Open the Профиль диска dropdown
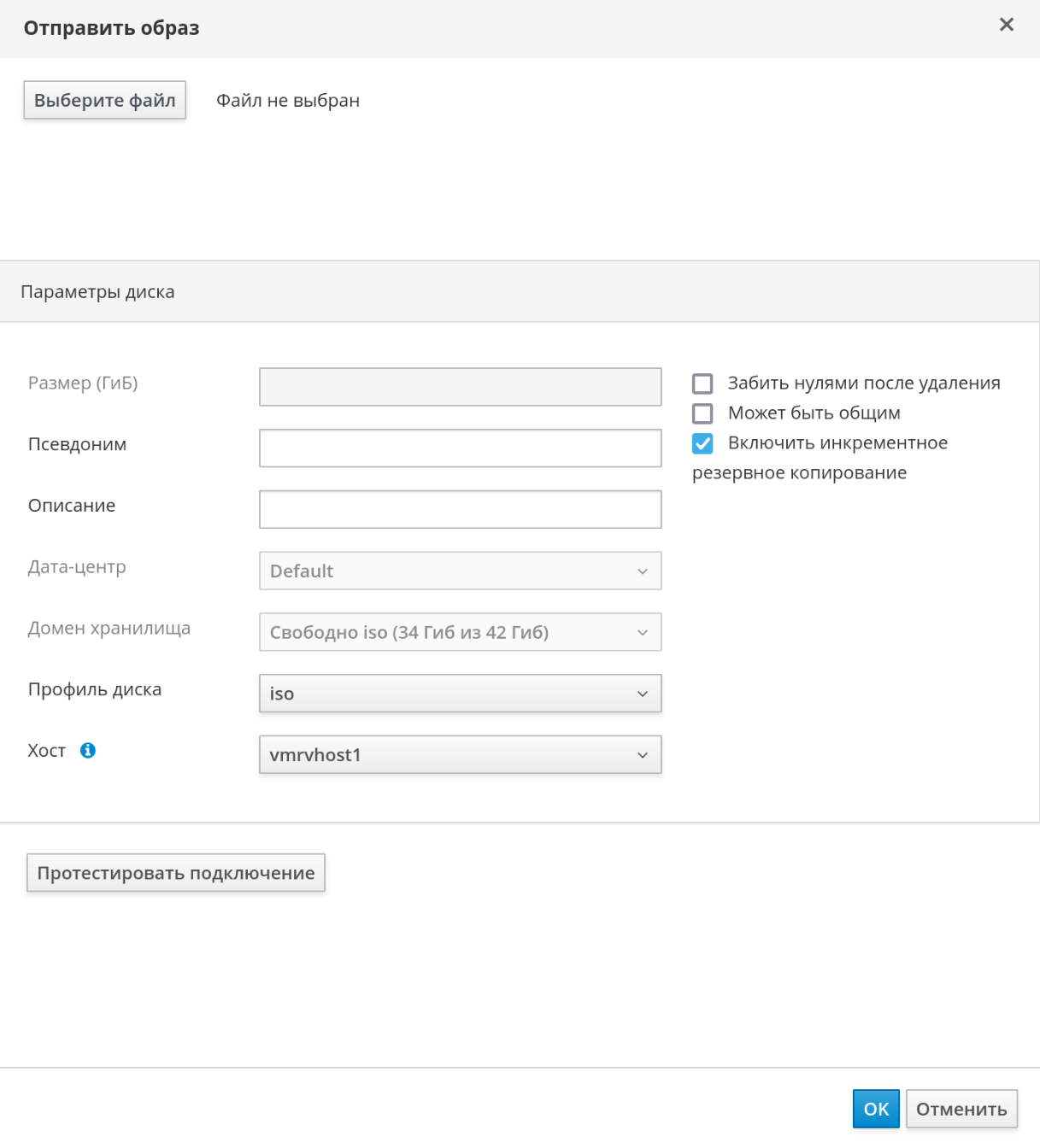 click(460, 694)
